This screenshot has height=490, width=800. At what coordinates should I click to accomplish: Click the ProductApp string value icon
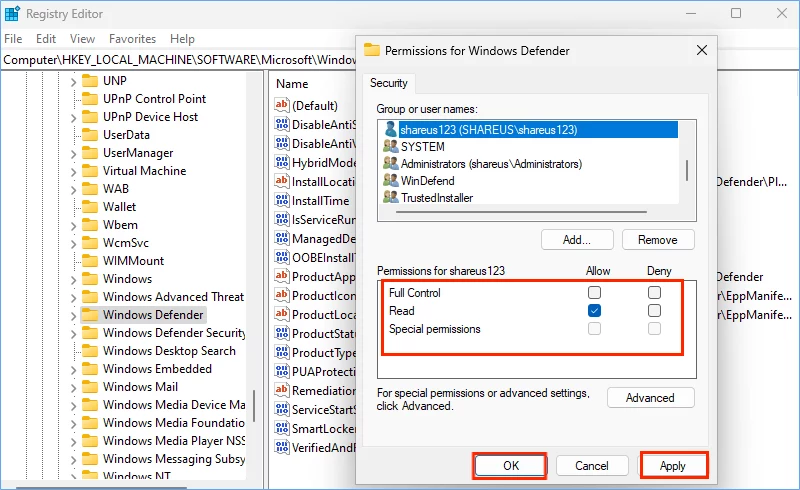point(282,276)
